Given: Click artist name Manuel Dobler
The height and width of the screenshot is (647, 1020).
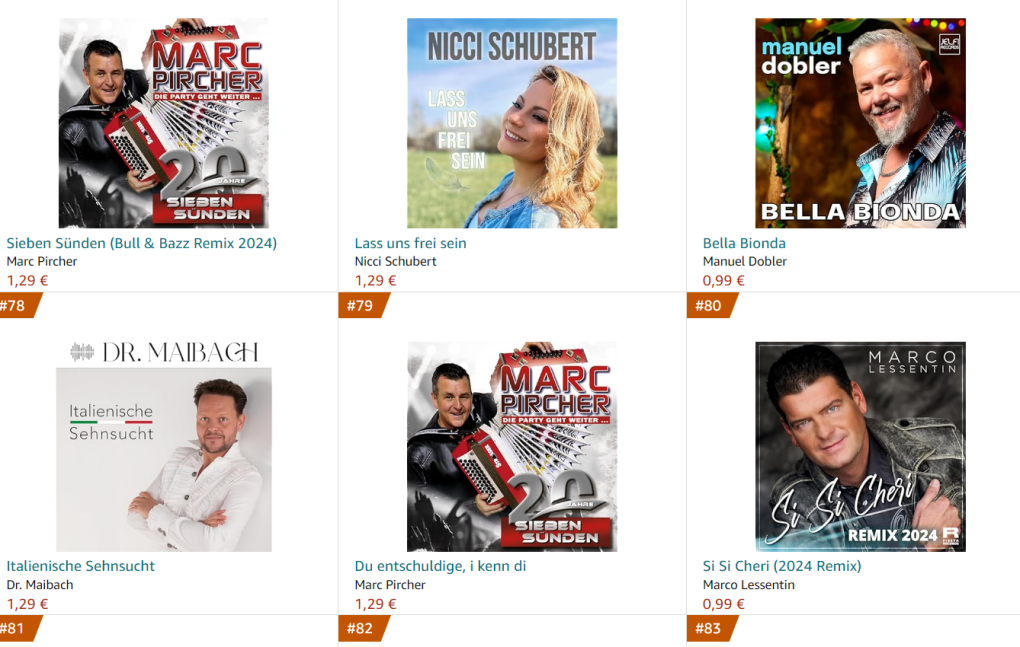Looking at the screenshot, I should point(745,261).
